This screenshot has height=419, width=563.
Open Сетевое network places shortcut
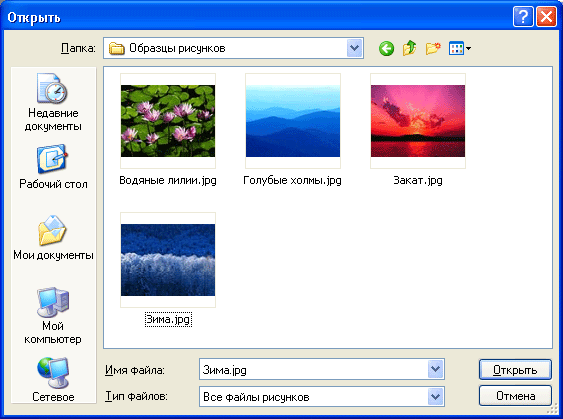(x=53, y=380)
